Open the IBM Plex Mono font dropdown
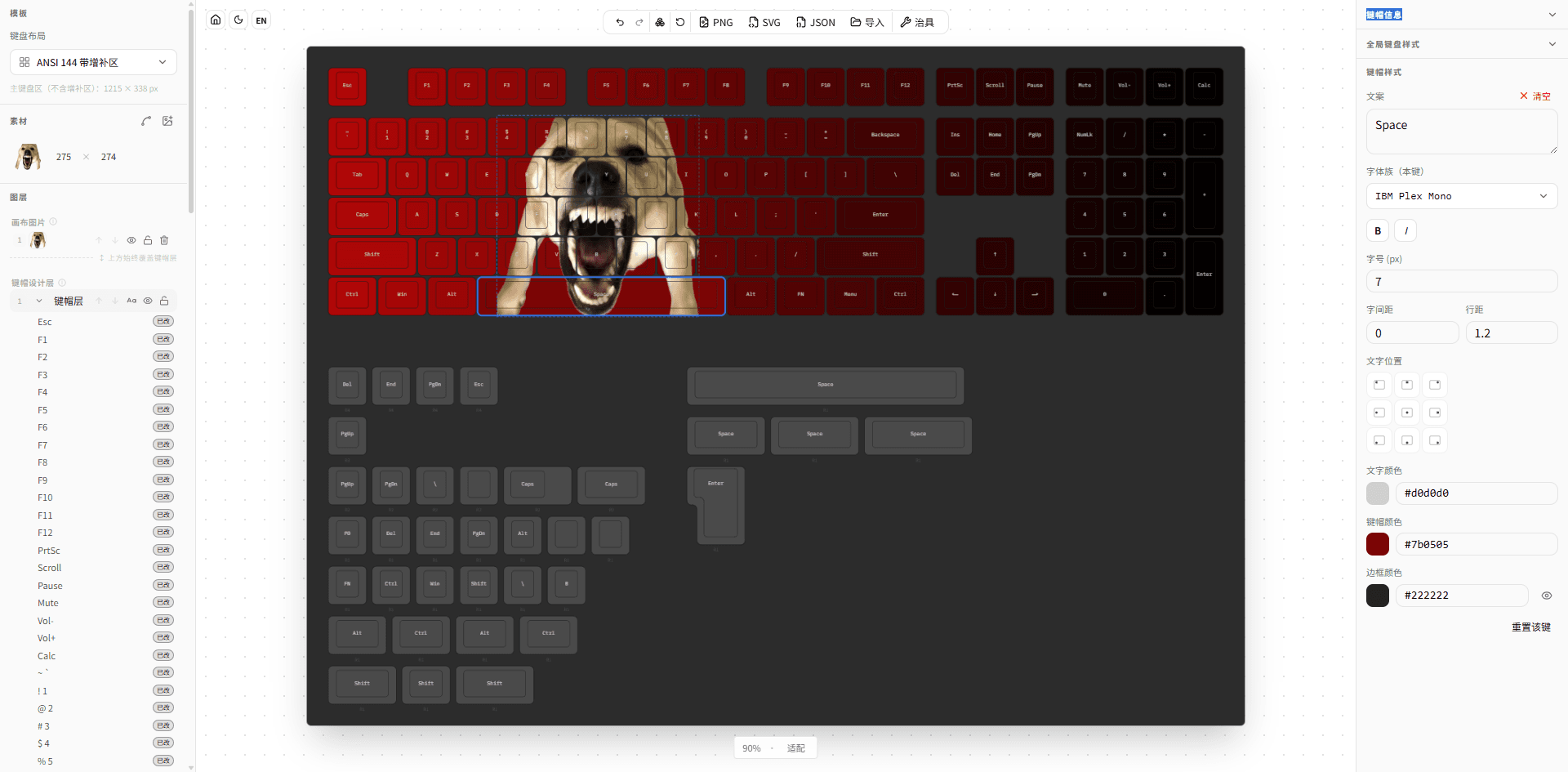 coord(1462,196)
